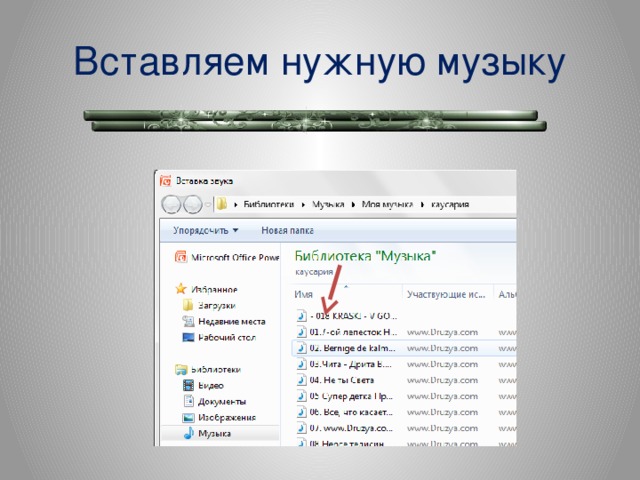Expand the arrow before Библиотеки breadcrumb
Screen dimensions: 640x480
[236, 204]
